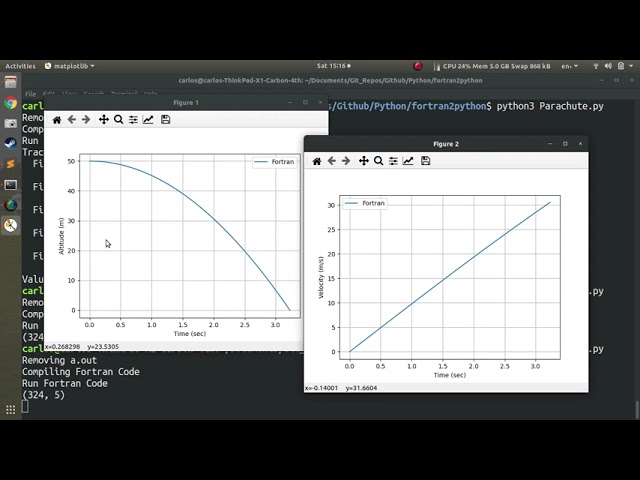Click Forward arrow in Figure 1 toolbar
Screen dimensions: 640x480
point(86,120)
